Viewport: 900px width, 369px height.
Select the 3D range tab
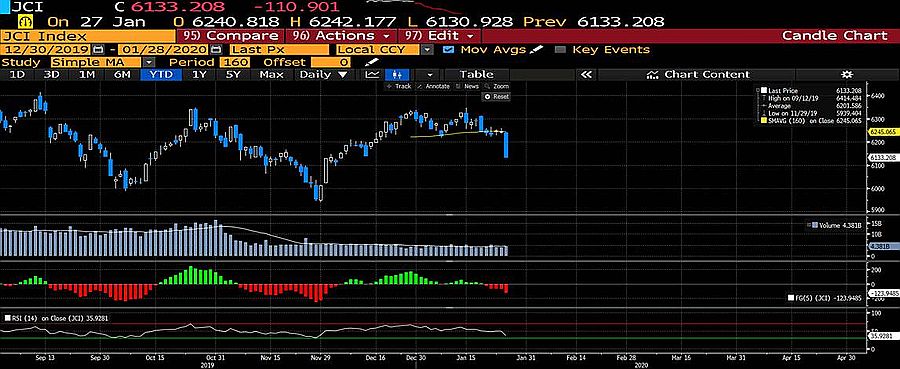click(52, 75)
